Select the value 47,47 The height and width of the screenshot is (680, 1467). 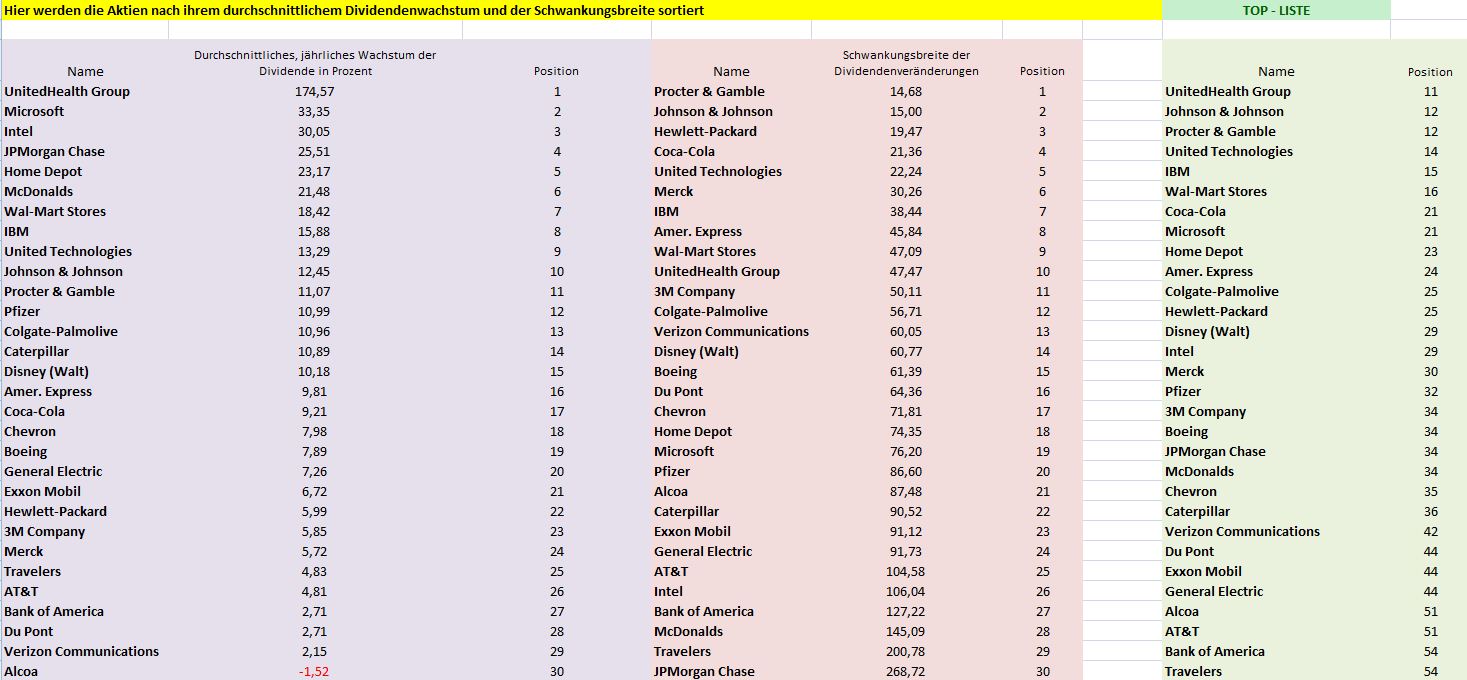tap(906, 271)
